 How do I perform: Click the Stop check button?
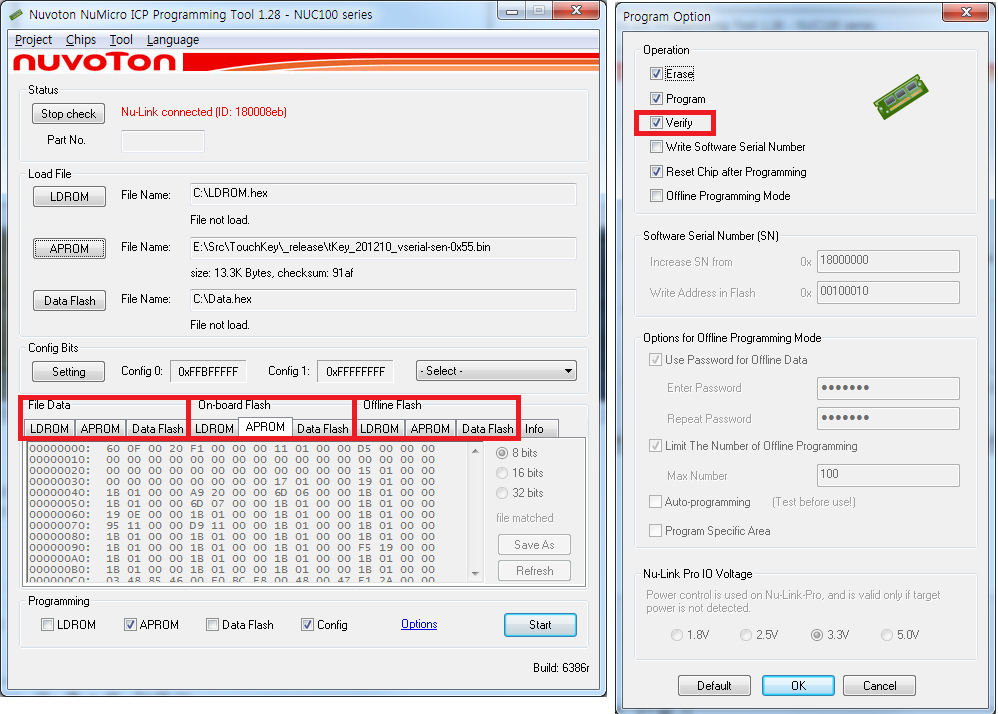tap(68, 114)
